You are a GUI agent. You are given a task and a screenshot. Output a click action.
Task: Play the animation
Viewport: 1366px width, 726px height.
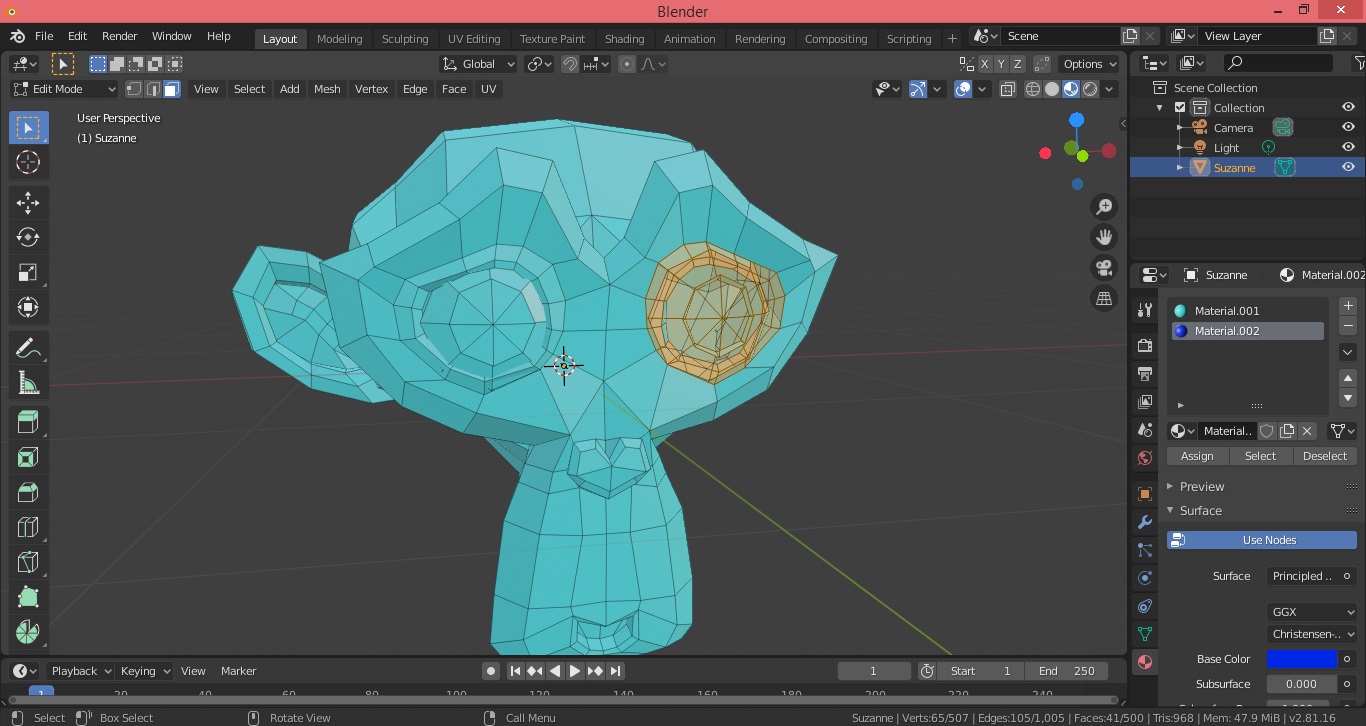point(575,671)
